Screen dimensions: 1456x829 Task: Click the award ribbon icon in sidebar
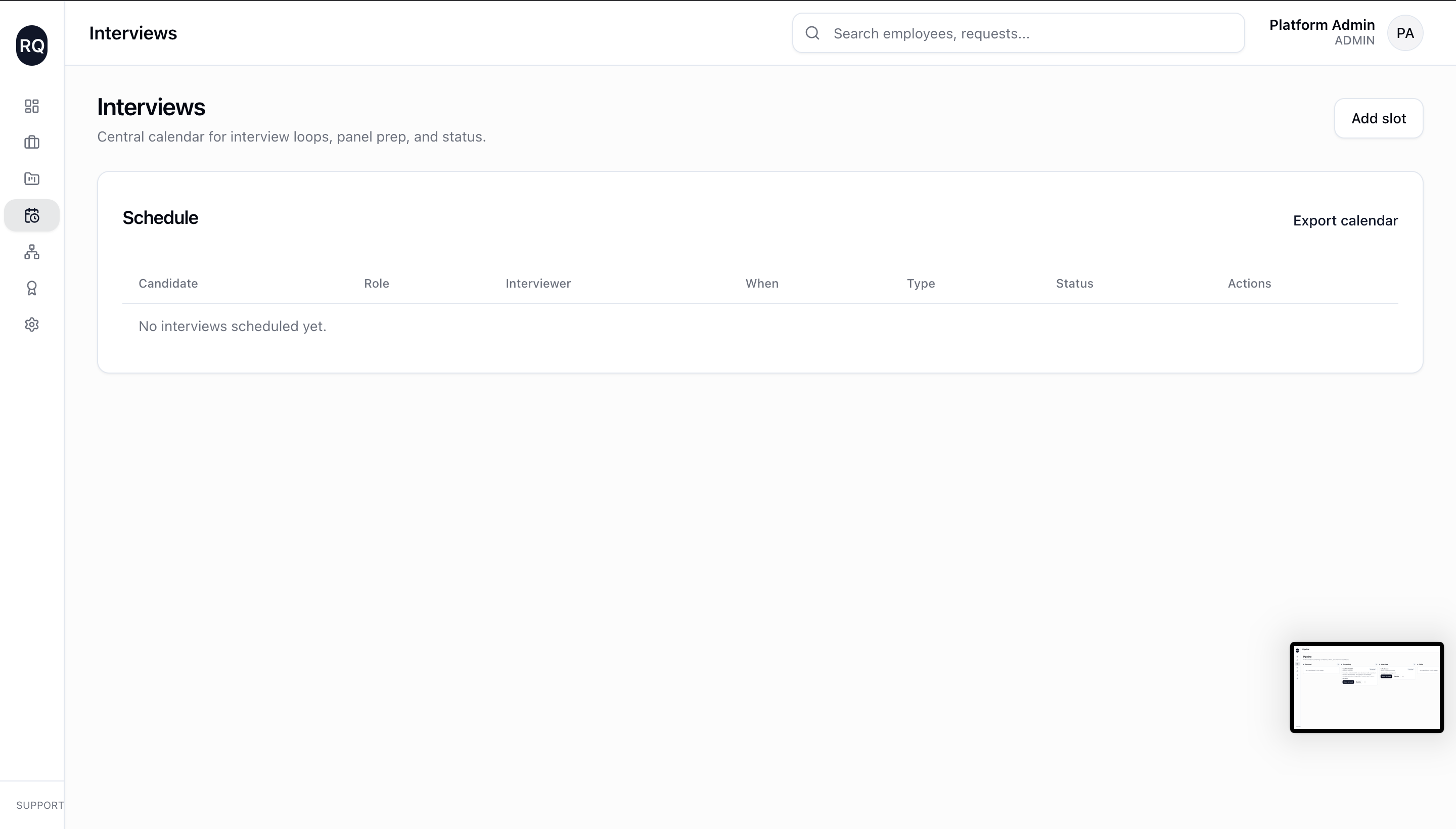click(32, 288)
